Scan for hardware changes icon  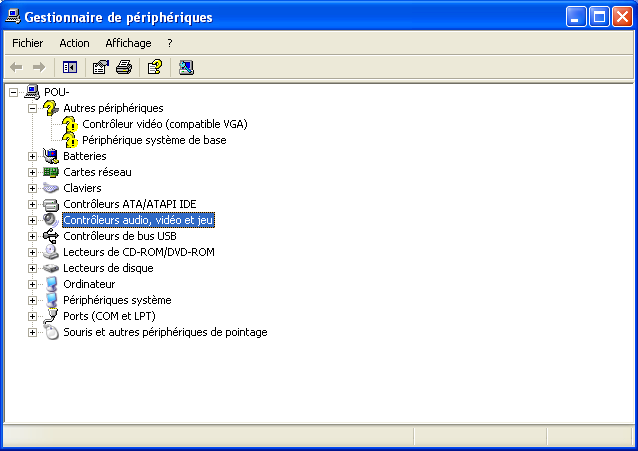186,67
